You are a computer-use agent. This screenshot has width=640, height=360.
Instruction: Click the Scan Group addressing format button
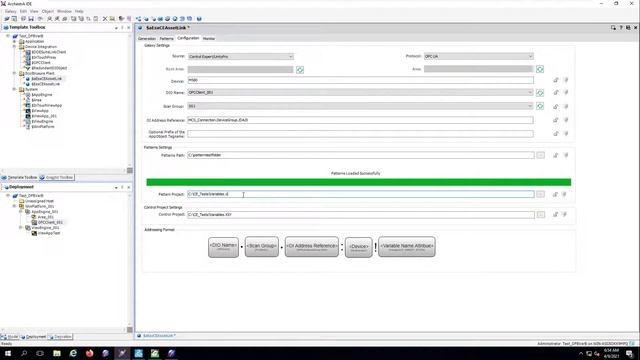tap(262, 247)
